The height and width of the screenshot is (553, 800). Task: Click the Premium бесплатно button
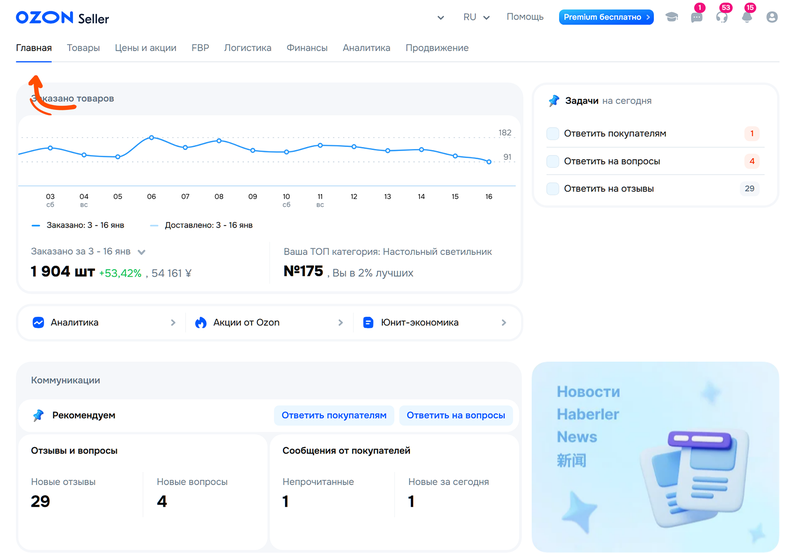(606, 17)
